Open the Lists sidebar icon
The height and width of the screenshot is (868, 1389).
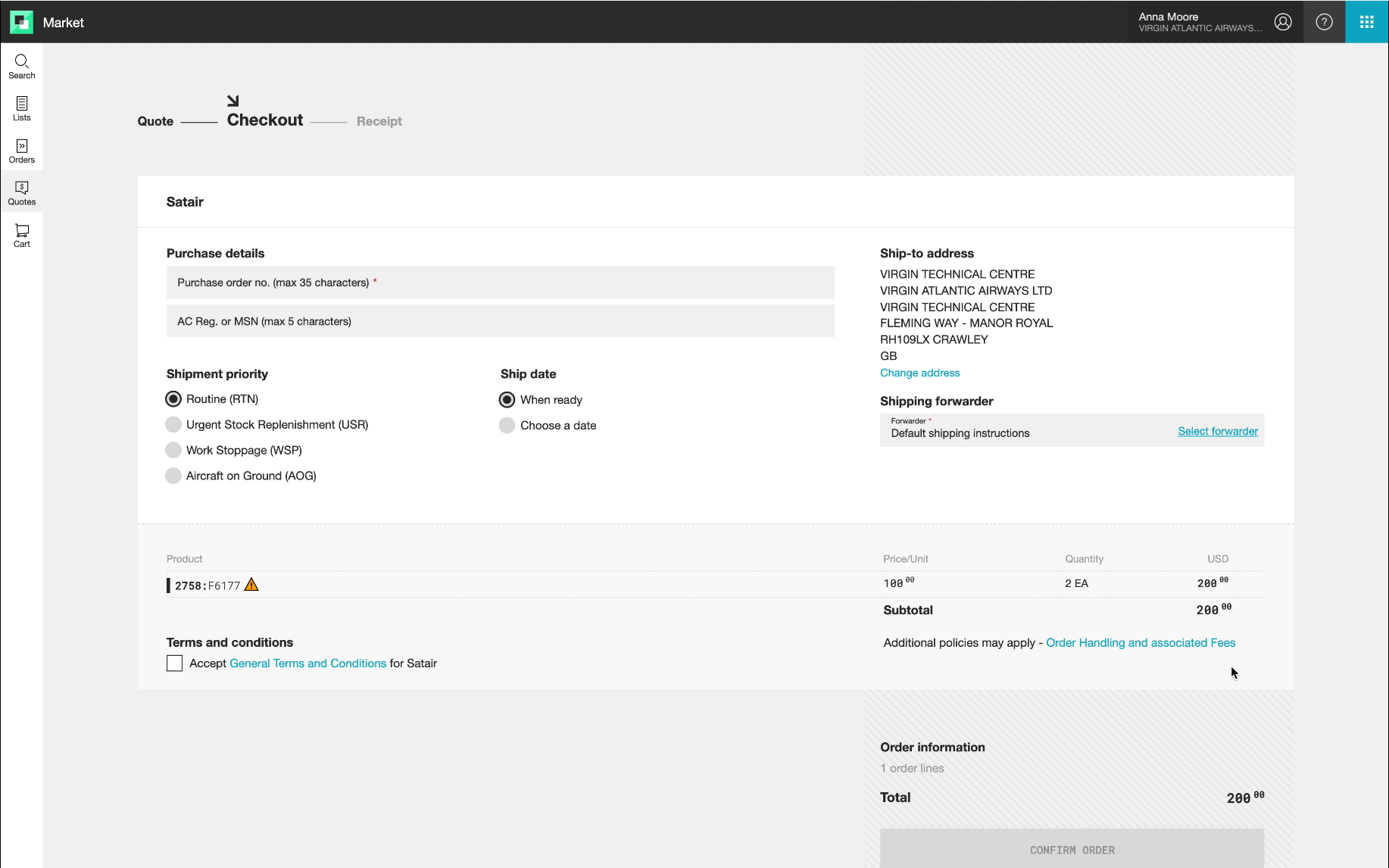point(21,109)
